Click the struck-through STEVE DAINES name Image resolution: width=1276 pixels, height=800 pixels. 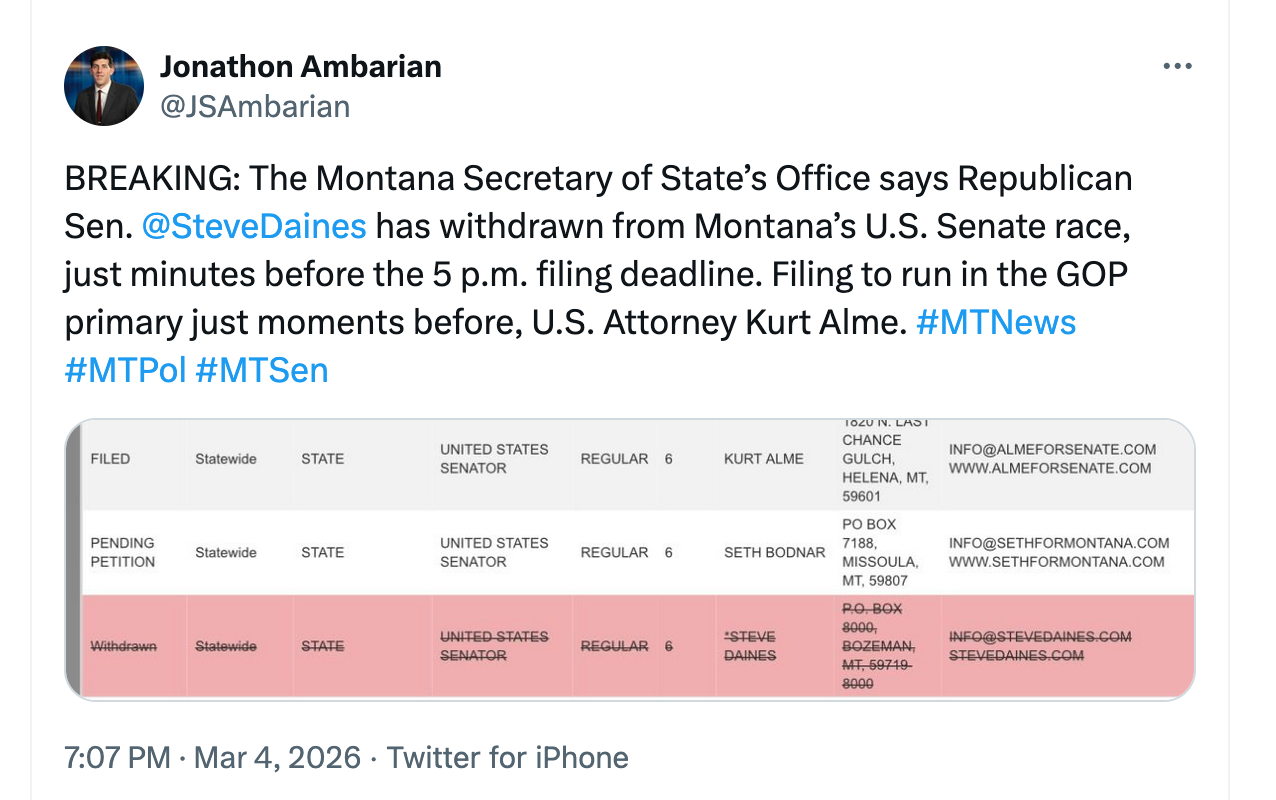750,646
